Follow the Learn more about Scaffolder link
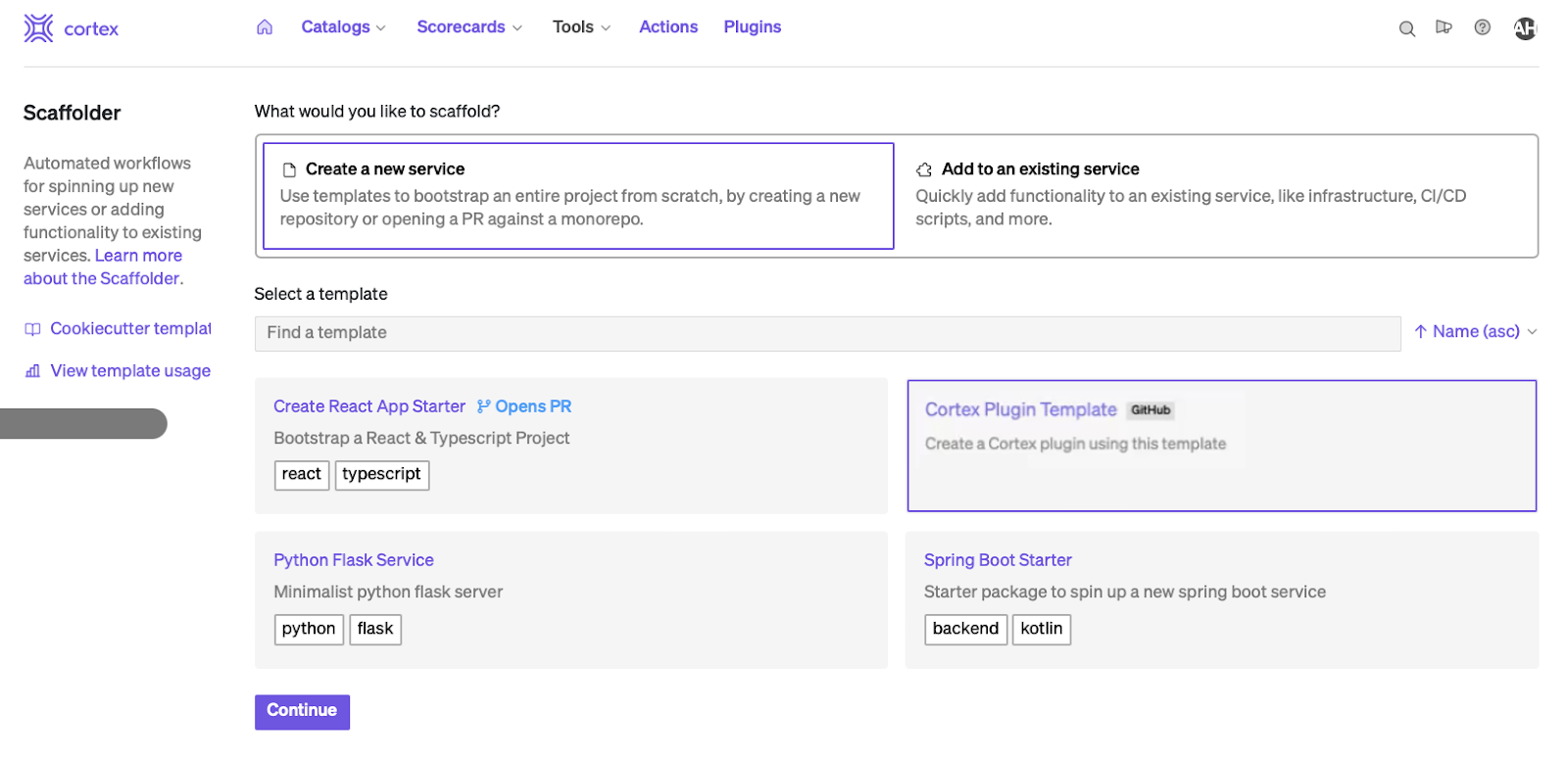Screen dimensions: 1568x761 pos(137,256)
